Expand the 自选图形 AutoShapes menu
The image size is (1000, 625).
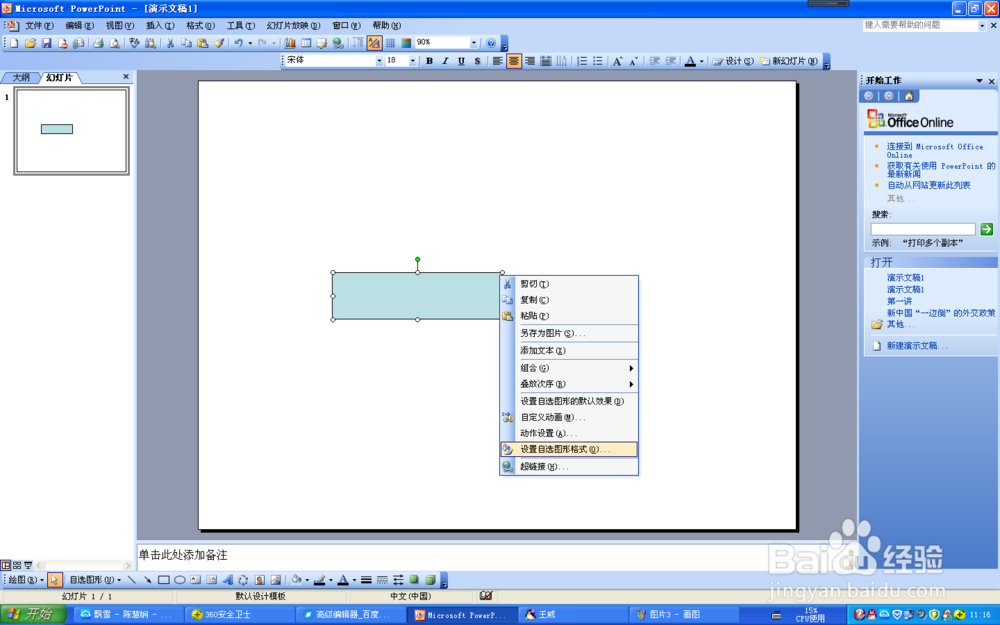point(95,580)
